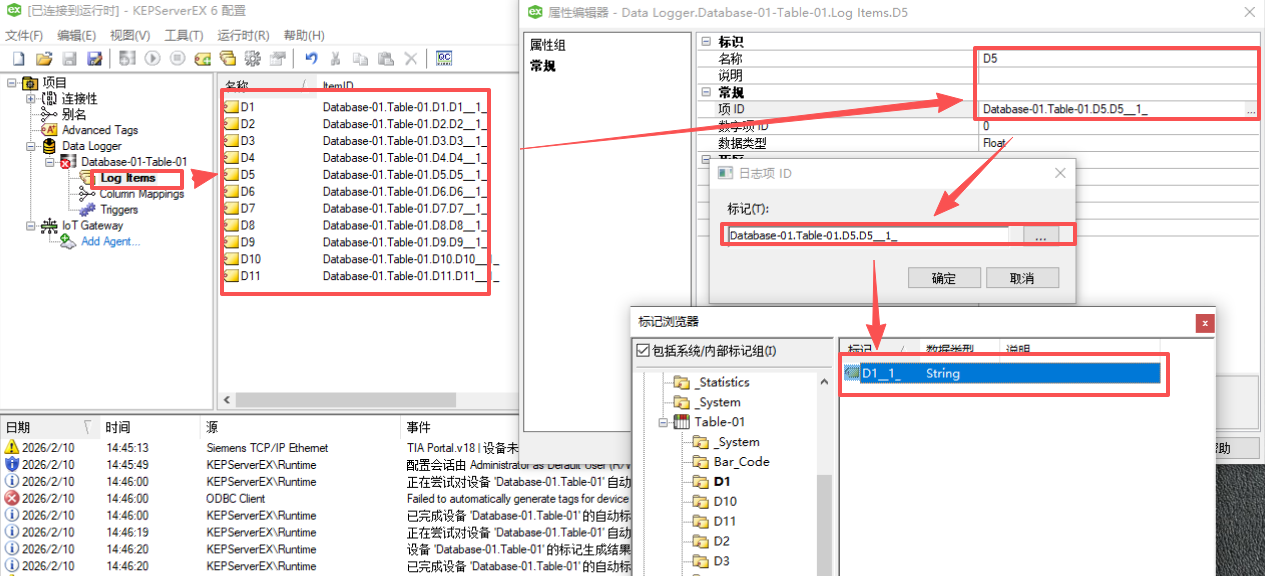Click the Data Logger database icon
1265x576 pixels.
(49, 146)
